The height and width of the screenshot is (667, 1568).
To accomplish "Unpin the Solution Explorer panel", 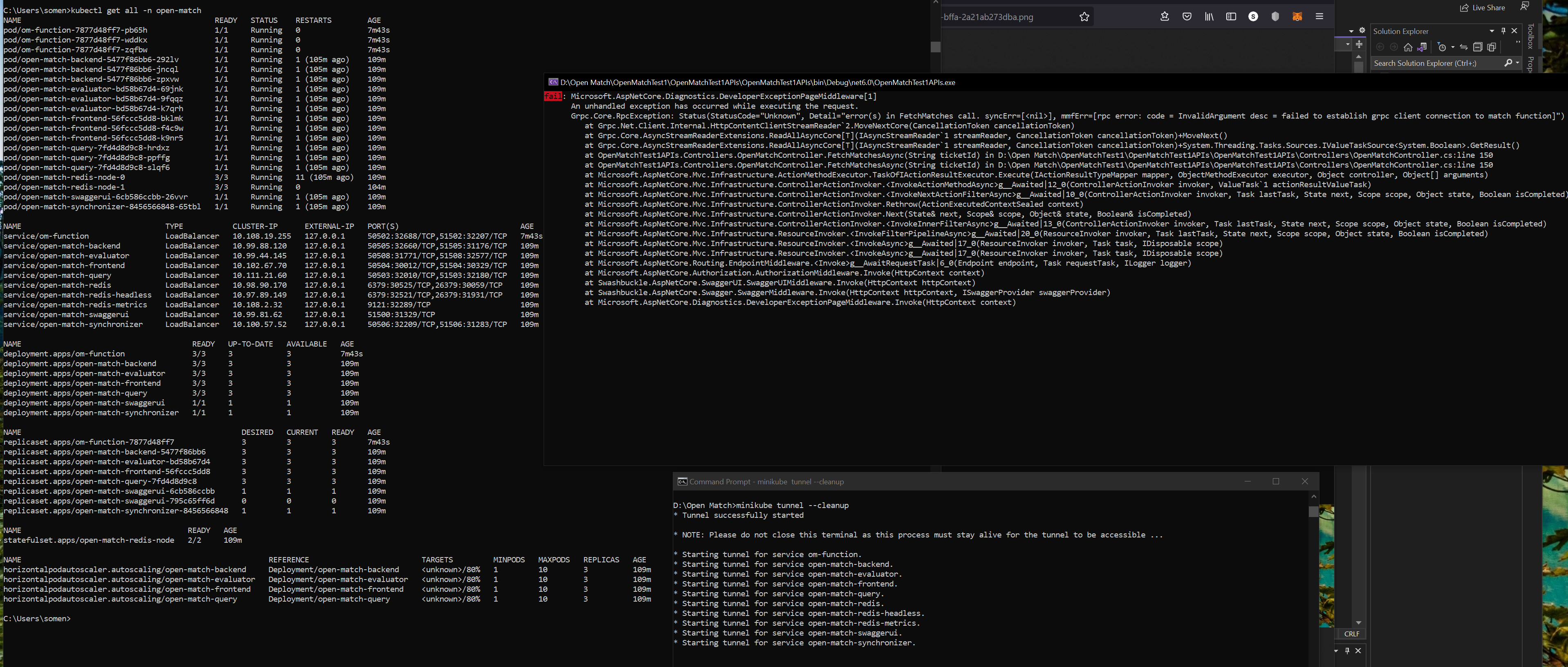I will click(1504, 31).
